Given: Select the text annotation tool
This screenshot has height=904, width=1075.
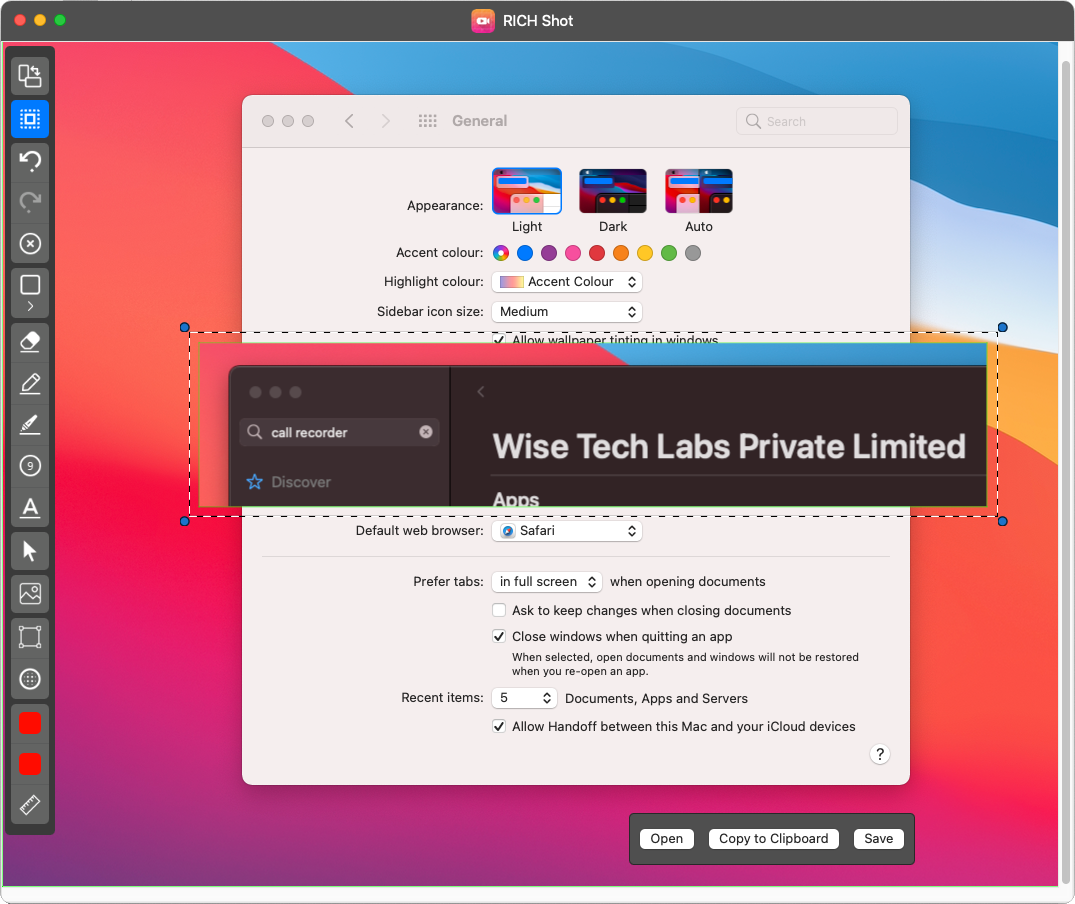Looking at the screenshot, I should click(29, 508).
